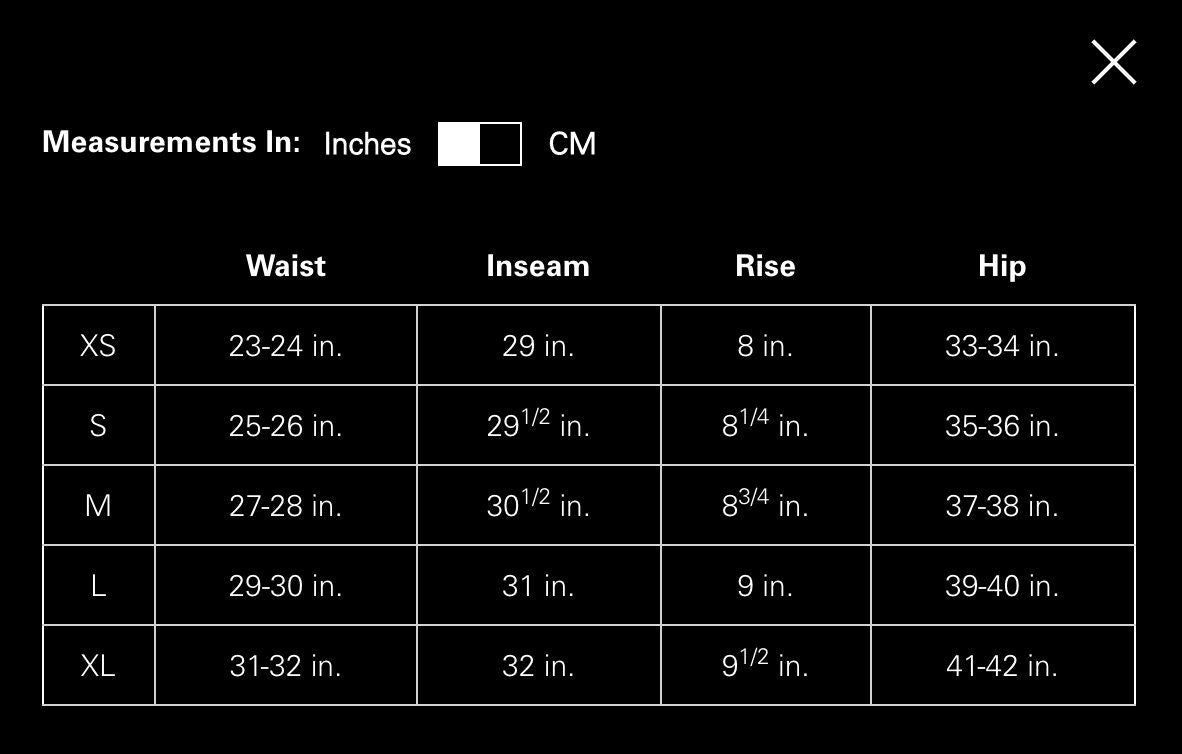Click the Rise column header
This screenshot has height=754, width=1182.
(765, 266)
